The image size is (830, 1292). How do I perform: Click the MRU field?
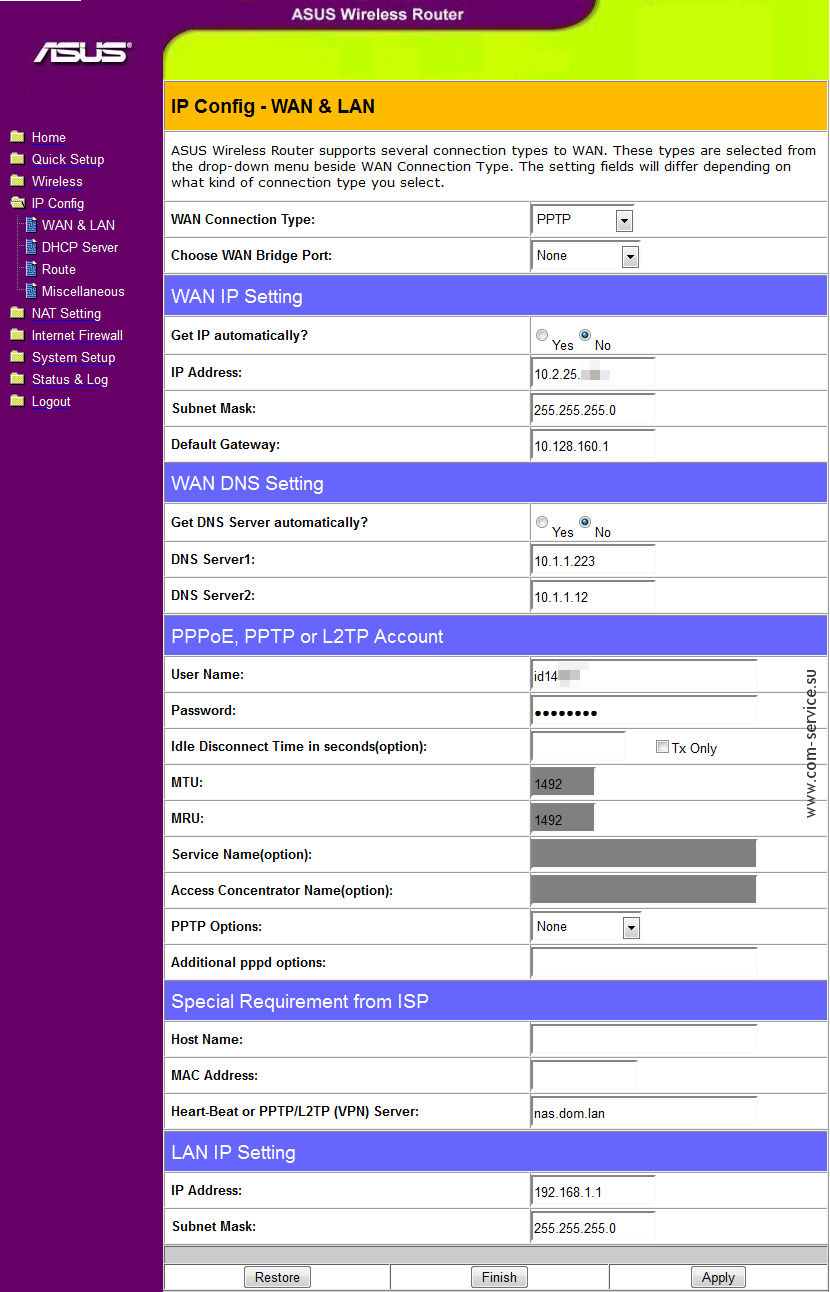tap(563, 819)
